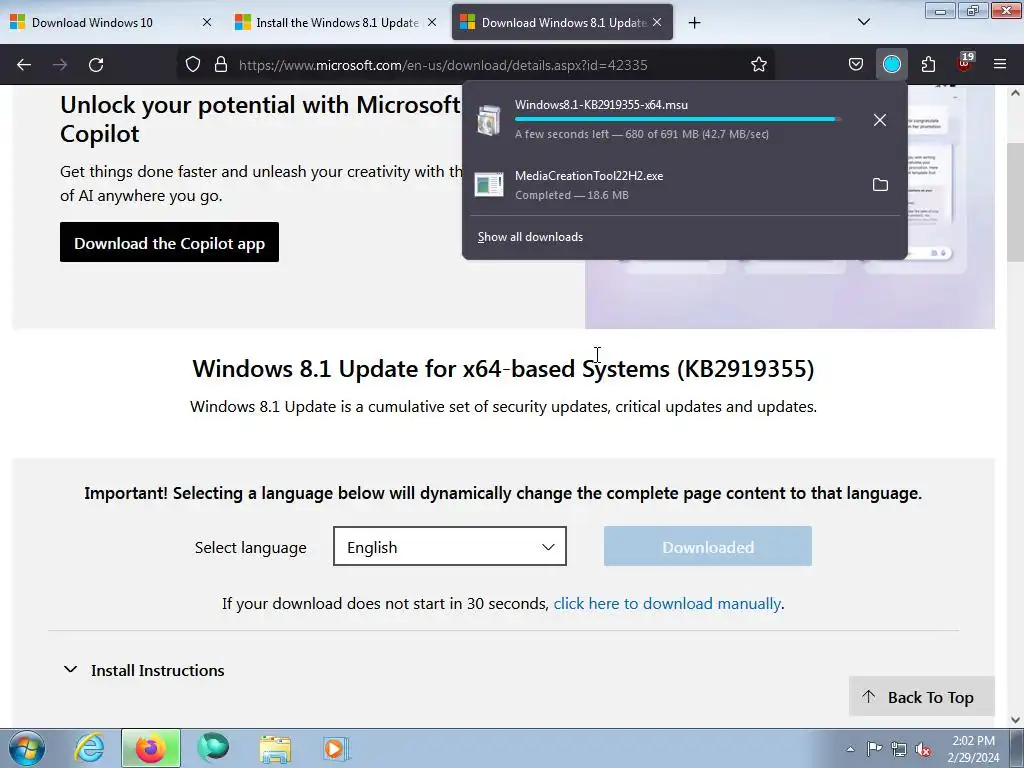Click here to download manually link
Image resolution: width=1024 pixels, height=768 pixels.
click(x=667, y=603)
